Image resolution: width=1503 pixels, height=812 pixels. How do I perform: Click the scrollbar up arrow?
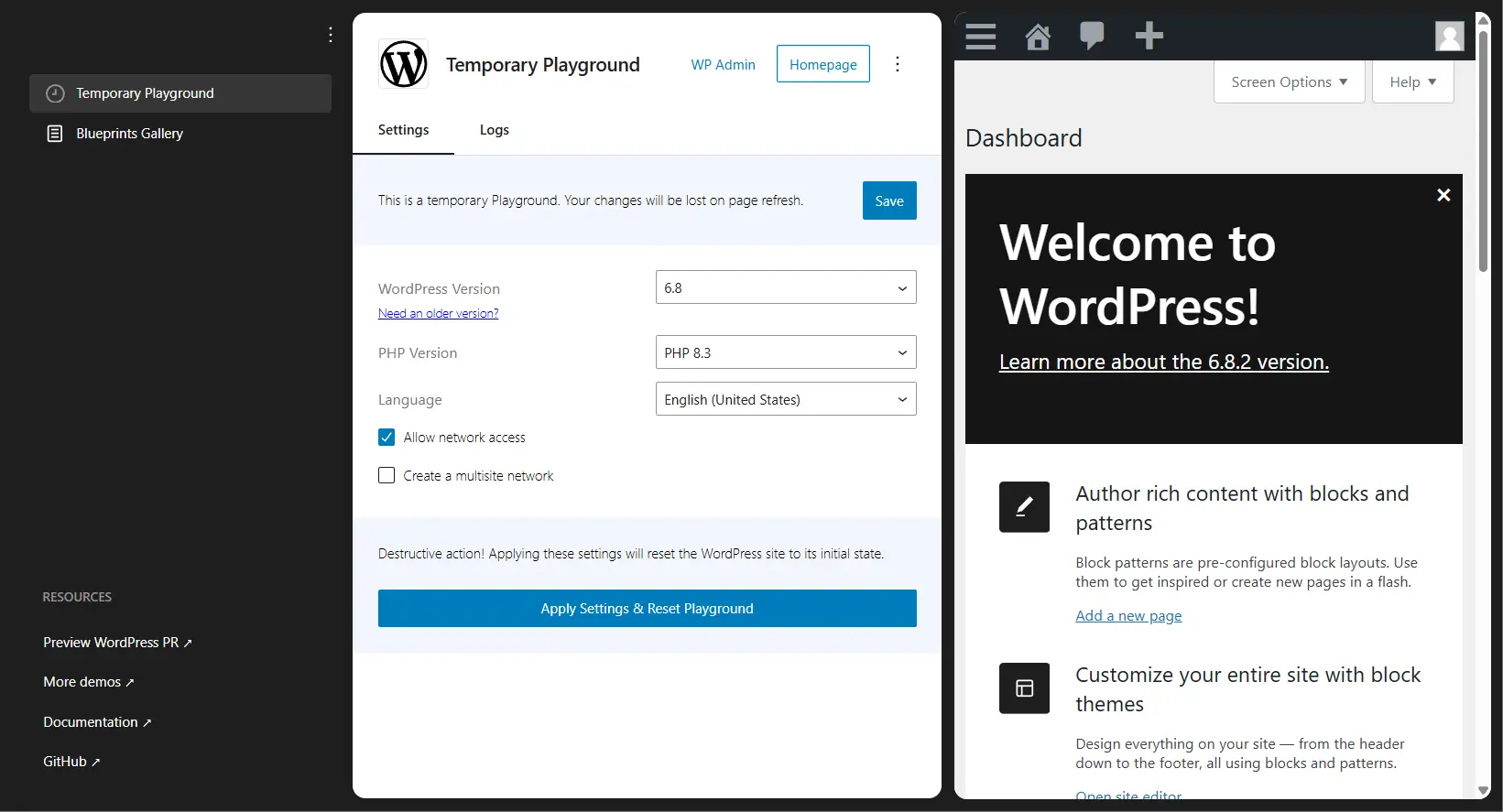click(x=1483, y=19)
